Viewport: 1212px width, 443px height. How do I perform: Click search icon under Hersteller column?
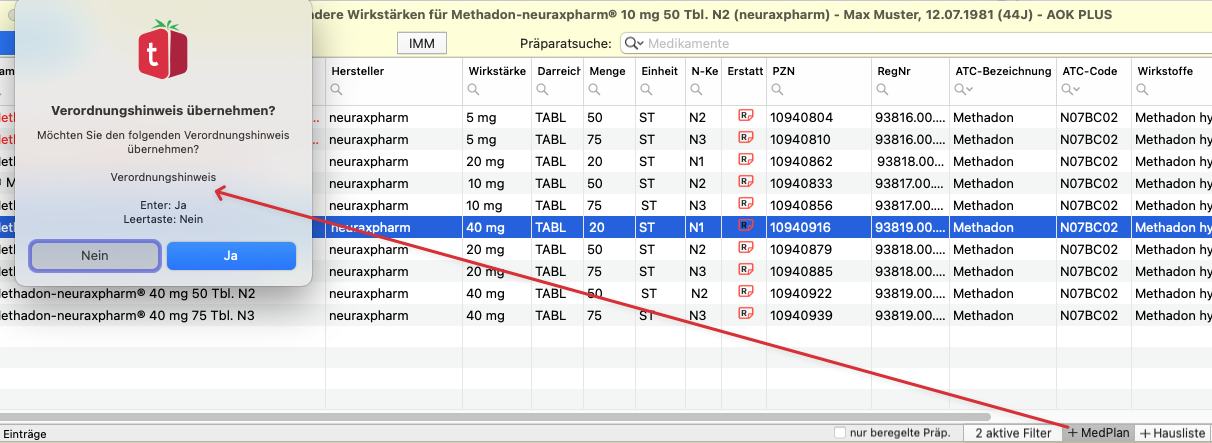pyautogui.click(x=337, y=90)
